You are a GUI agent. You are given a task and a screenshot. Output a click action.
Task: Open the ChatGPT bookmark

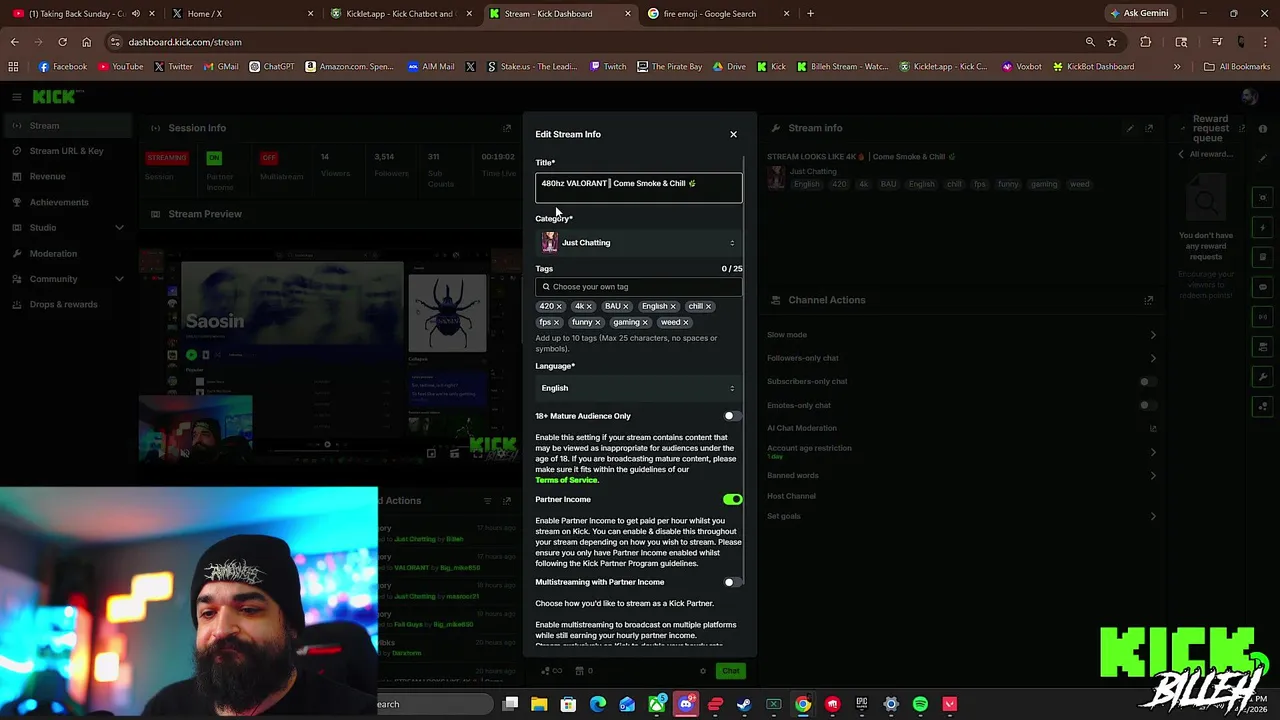pos(272,67)
